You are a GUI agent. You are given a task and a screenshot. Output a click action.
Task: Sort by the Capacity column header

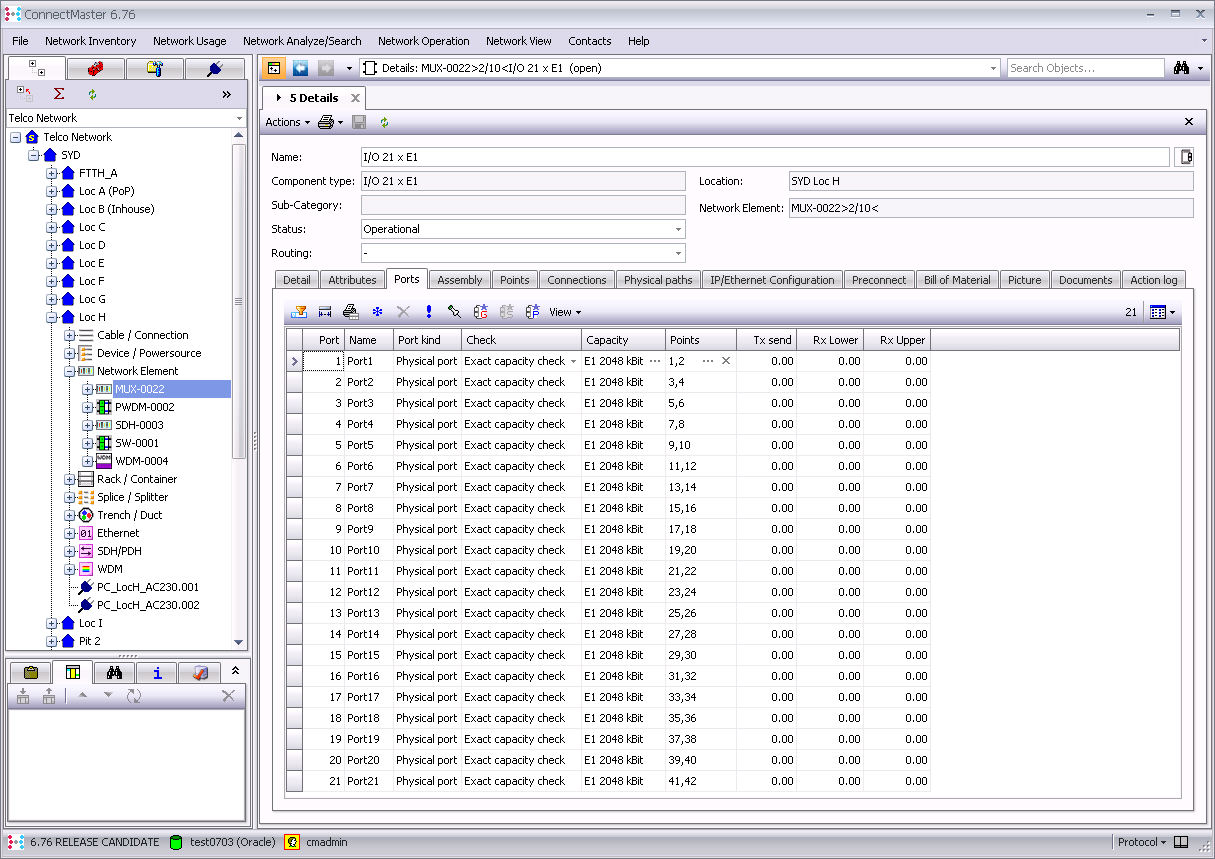623,340
